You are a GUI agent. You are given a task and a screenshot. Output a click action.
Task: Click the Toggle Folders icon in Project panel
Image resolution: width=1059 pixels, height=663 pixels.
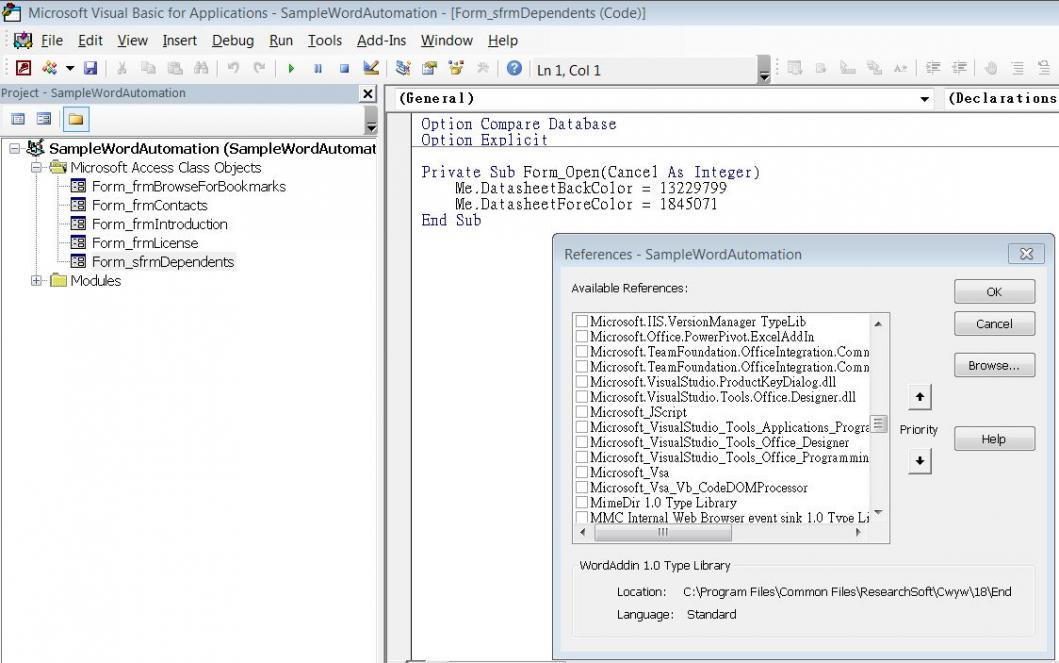(76, 120)
